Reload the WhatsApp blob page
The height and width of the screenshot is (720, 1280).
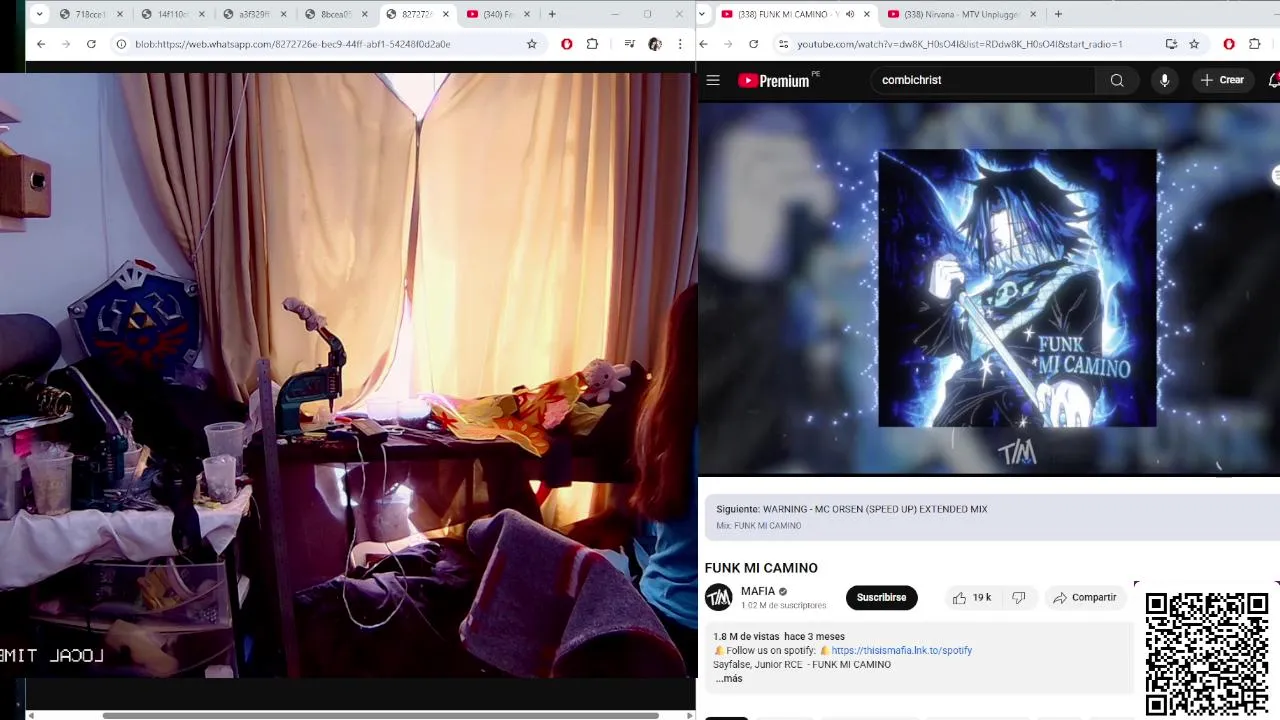[x=91, y=44]
